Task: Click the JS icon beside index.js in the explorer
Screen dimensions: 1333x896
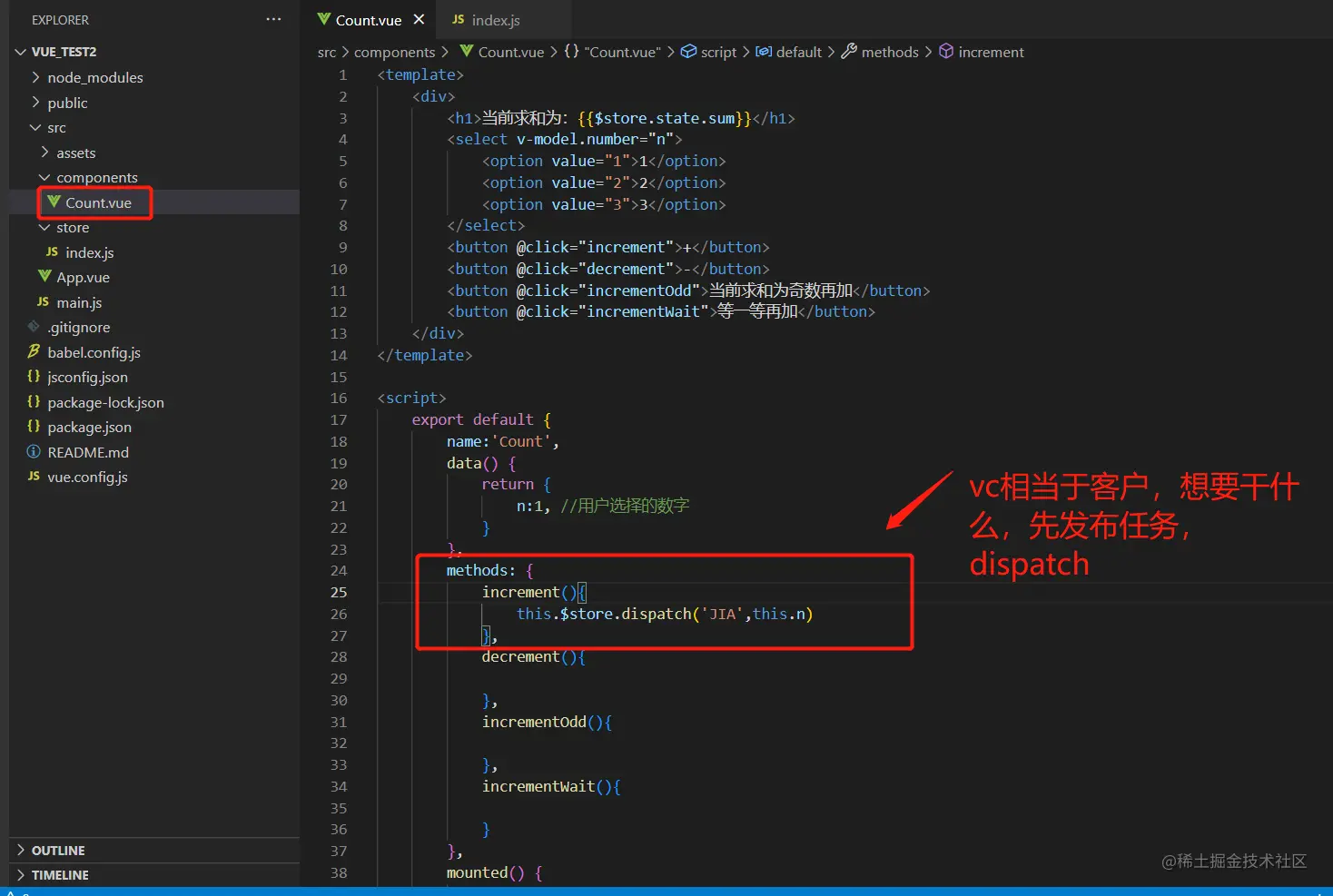Action: [x=52, y=251]
